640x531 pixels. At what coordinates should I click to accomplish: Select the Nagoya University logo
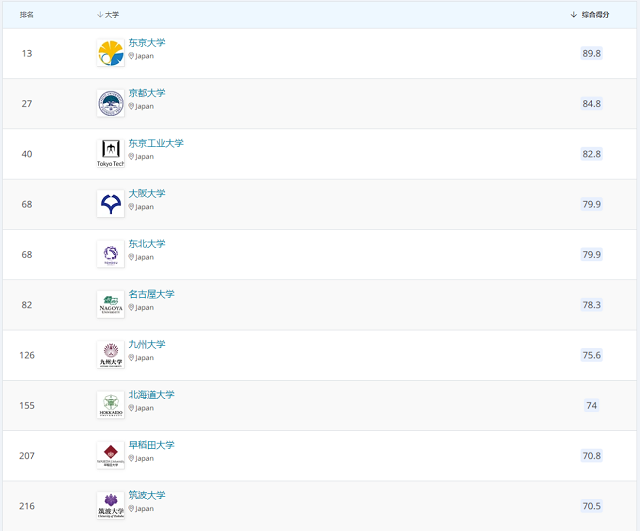pos(111,304)
